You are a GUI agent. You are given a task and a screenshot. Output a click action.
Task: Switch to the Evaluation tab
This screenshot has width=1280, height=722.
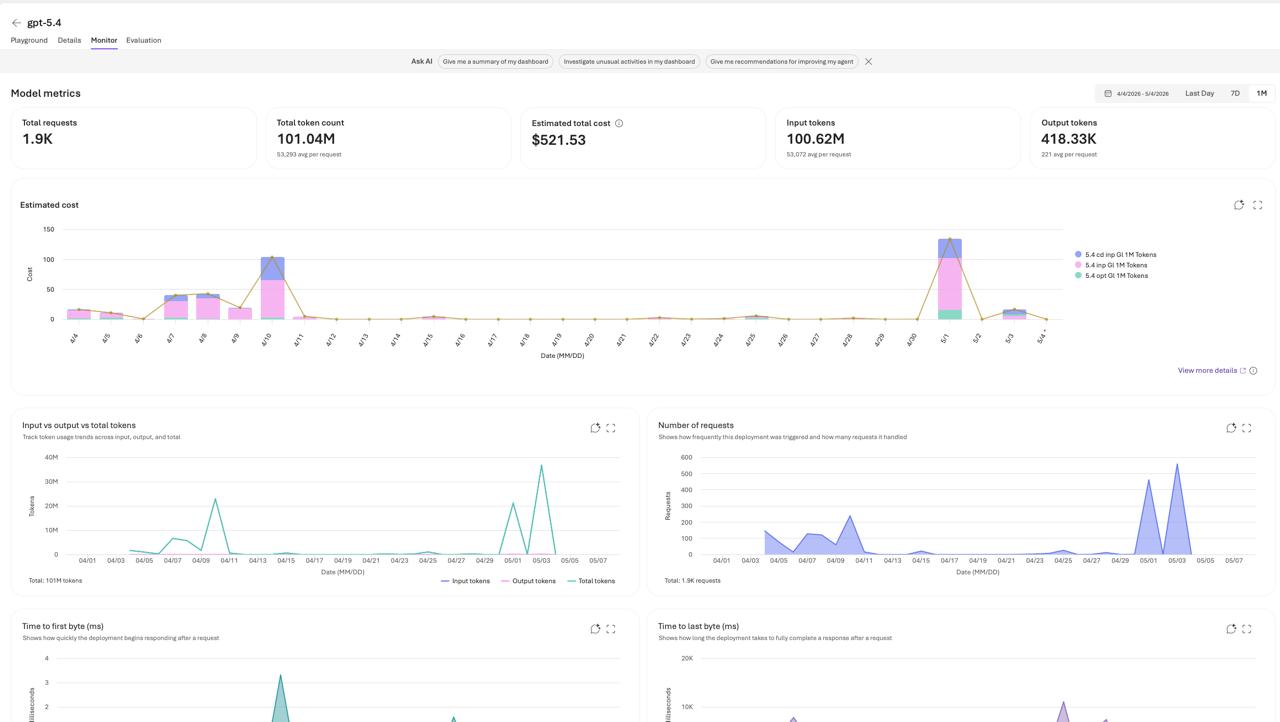(x=144, y=40)
